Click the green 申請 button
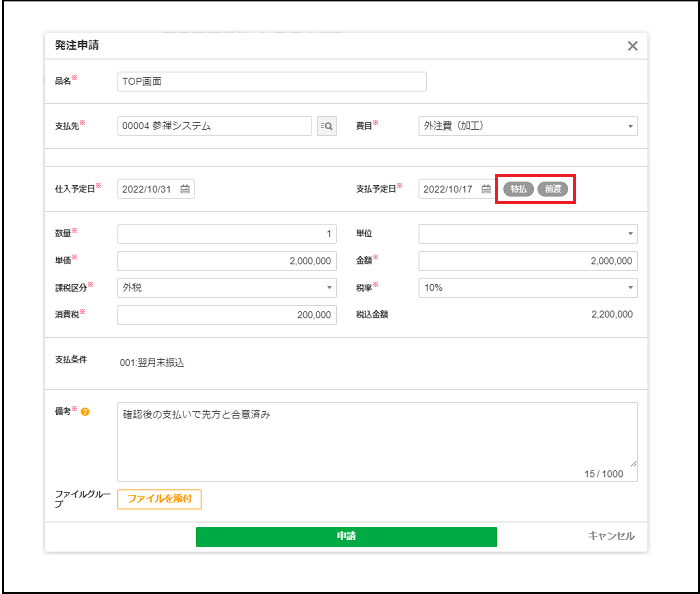 pyautogui.click(x=346, y=536)
